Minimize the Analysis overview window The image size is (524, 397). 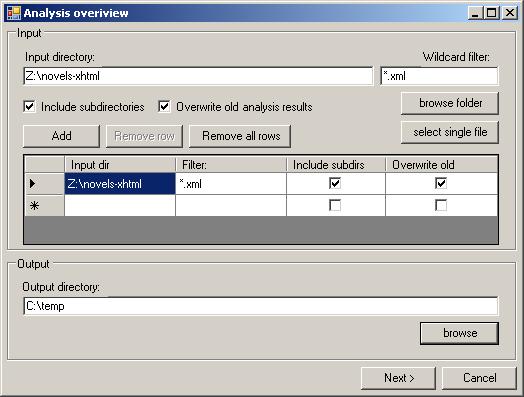tap(475, 13)
